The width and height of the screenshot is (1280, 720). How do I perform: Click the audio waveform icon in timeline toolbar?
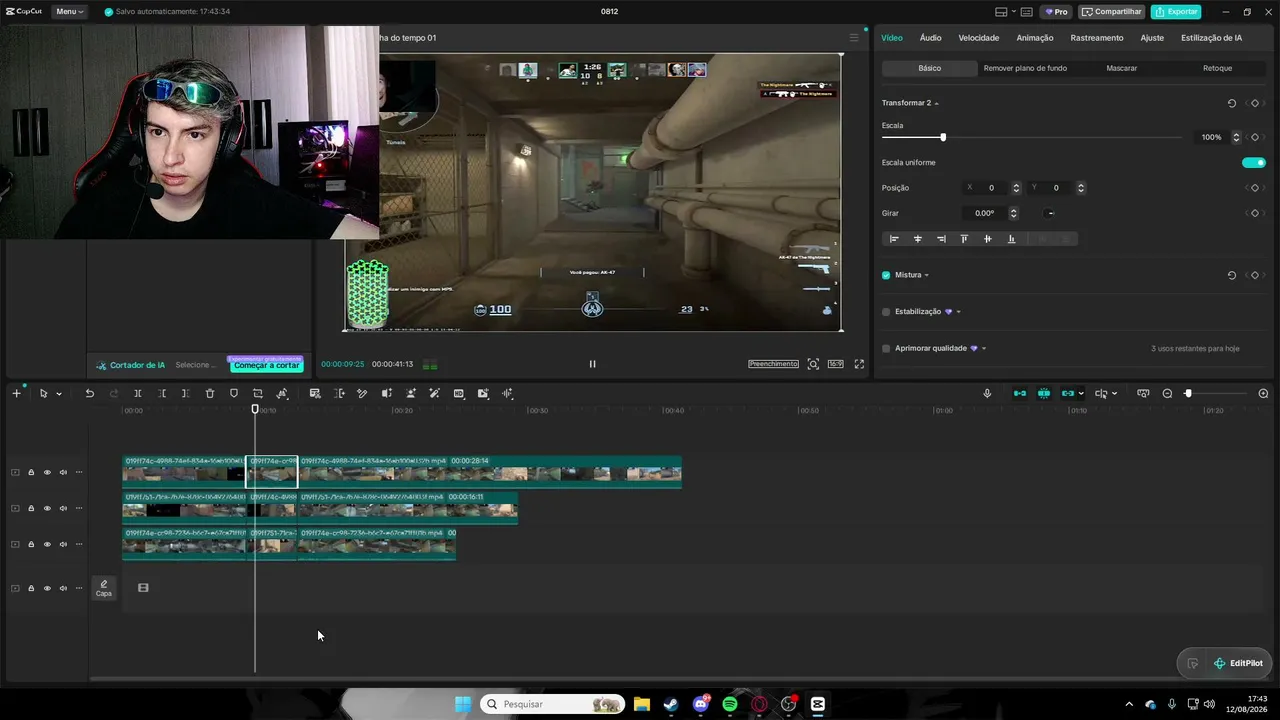pyautogui.click(x=507, y=394)
